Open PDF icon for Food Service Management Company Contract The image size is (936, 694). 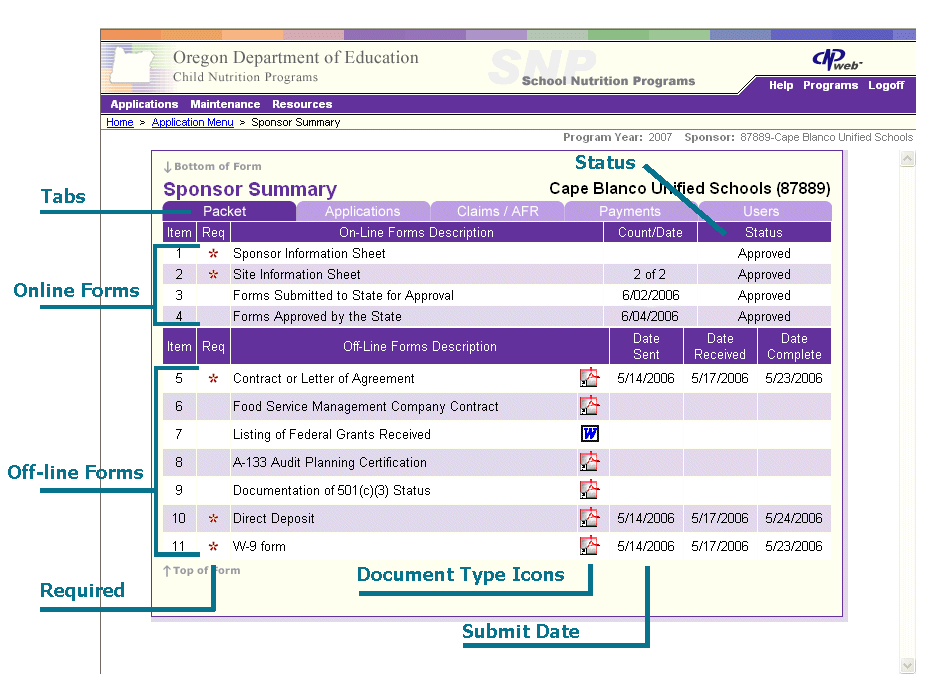590,406
